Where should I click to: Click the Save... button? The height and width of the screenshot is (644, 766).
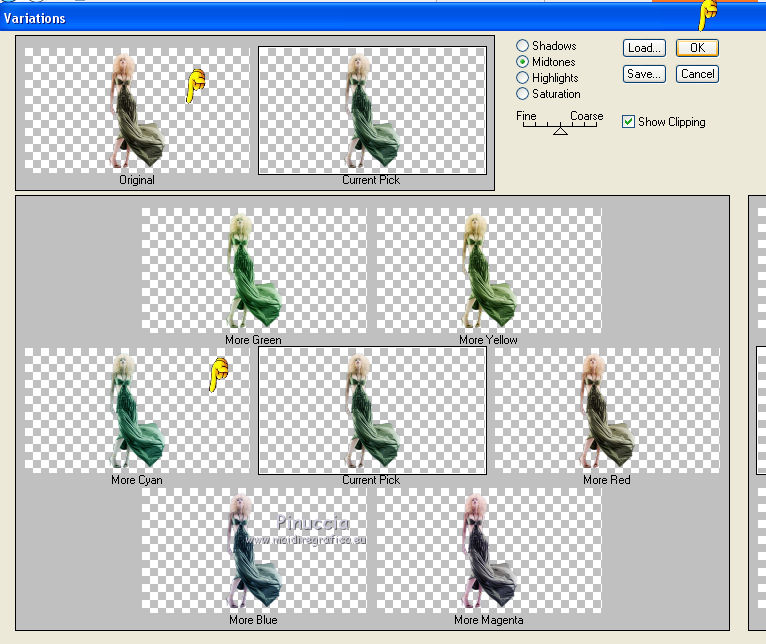tap(644, 74)
